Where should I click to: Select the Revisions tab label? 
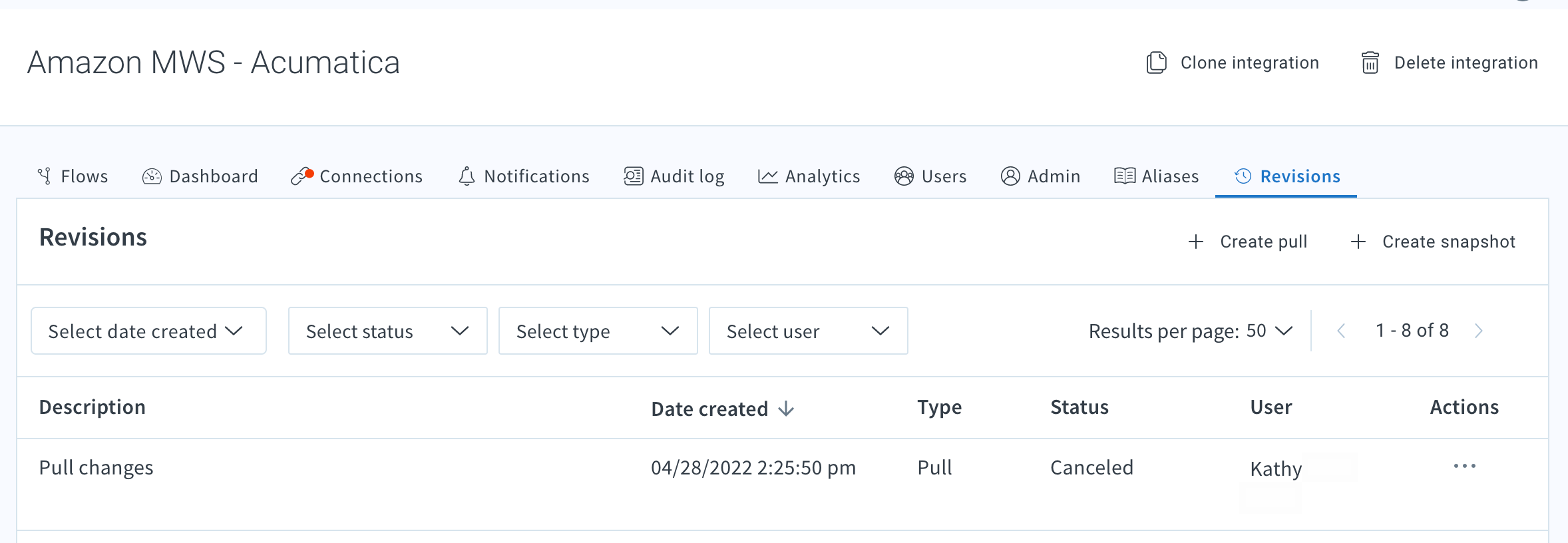(x=1300, y=176)
